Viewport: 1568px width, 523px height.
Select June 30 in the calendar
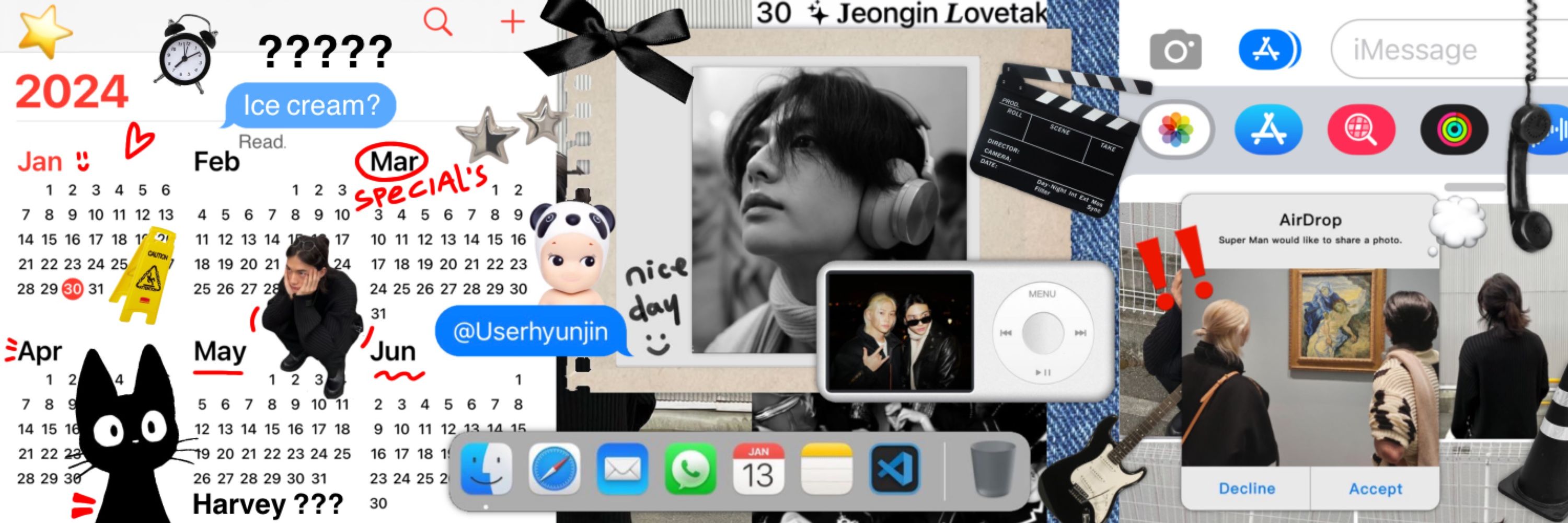coord(378,503)
